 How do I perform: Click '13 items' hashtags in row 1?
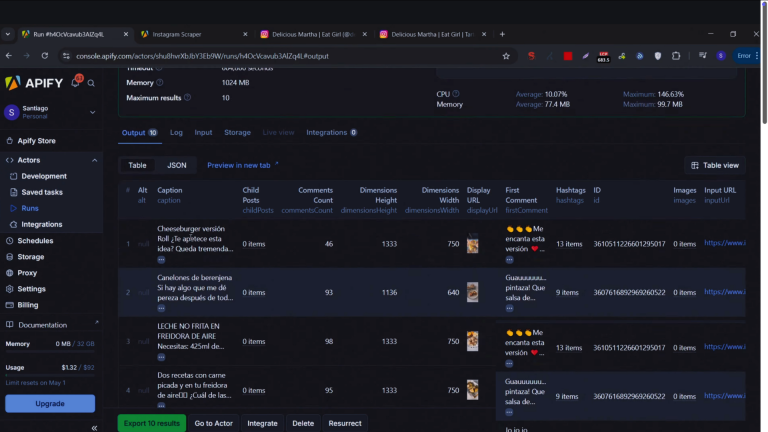click(569, 244)
